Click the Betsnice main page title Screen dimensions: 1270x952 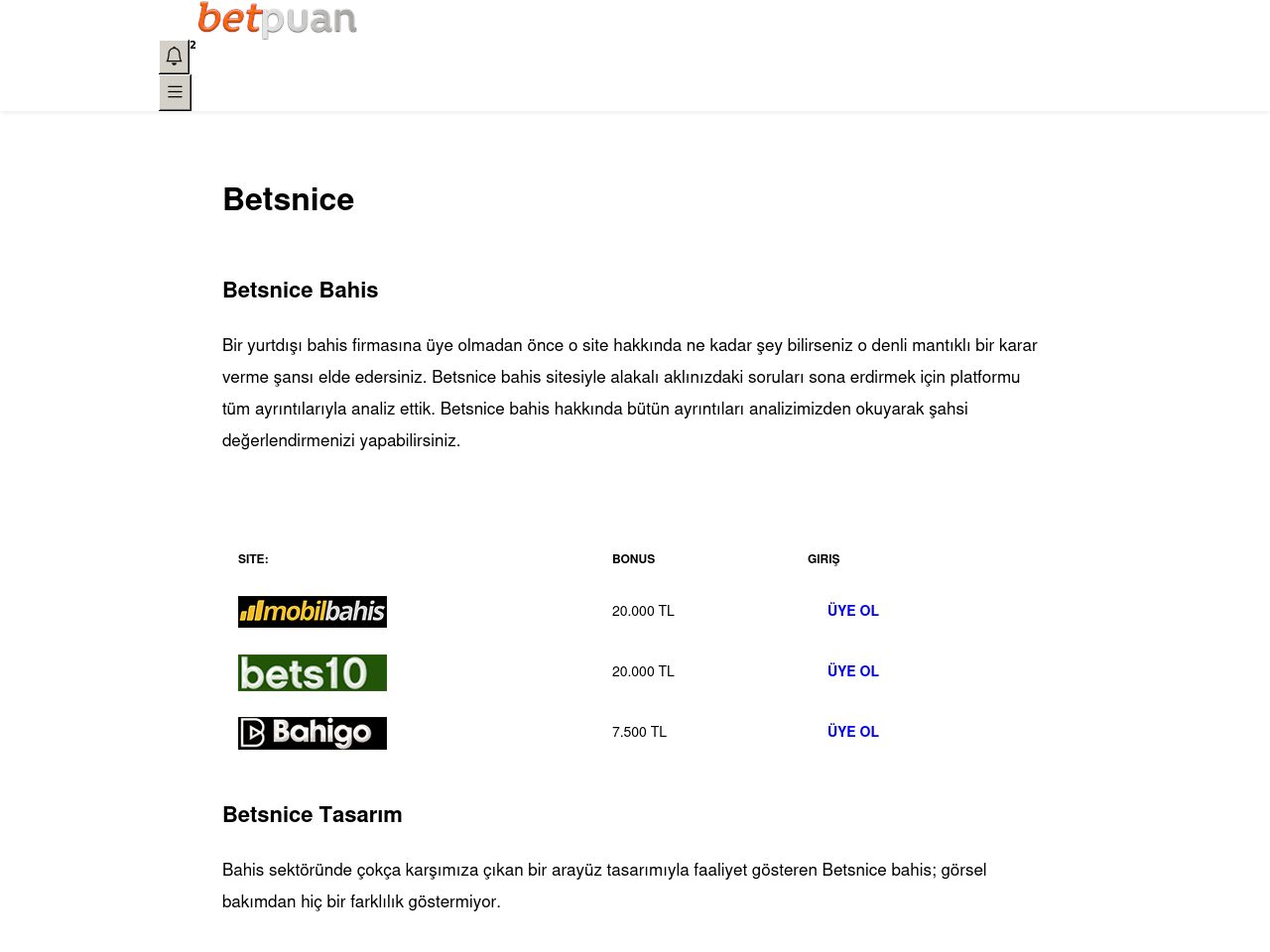click(x=288, y=199)
